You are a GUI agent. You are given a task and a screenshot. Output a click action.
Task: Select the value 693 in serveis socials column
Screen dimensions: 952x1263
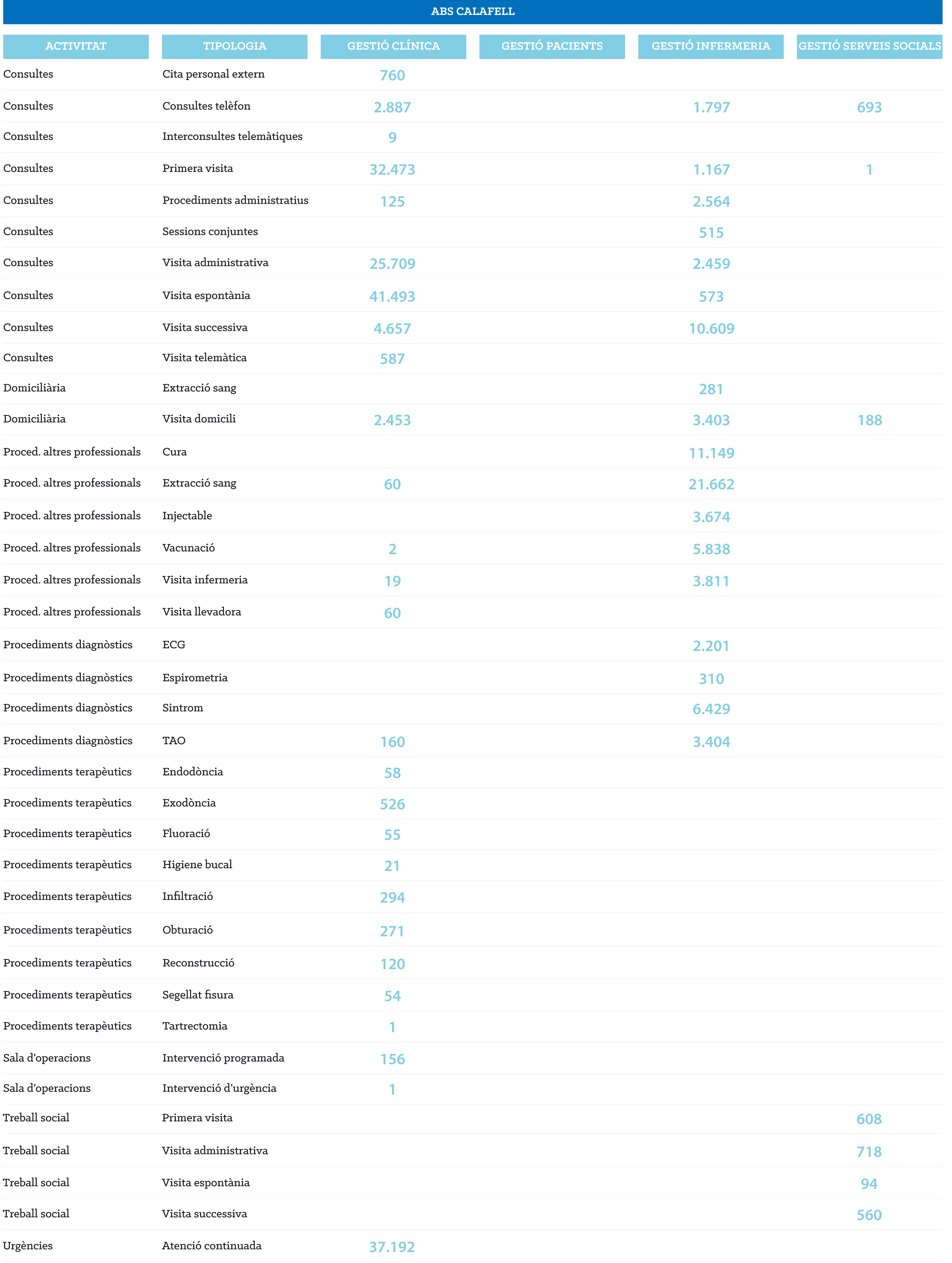pyautogui.click(x=870, y=107)
